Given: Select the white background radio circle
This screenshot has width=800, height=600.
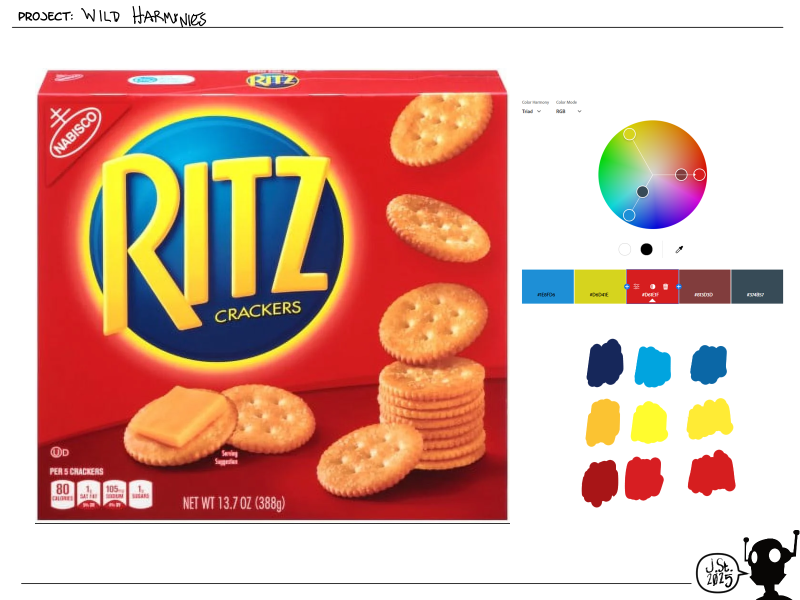Looking at the screenshot, I should point(624,249).
